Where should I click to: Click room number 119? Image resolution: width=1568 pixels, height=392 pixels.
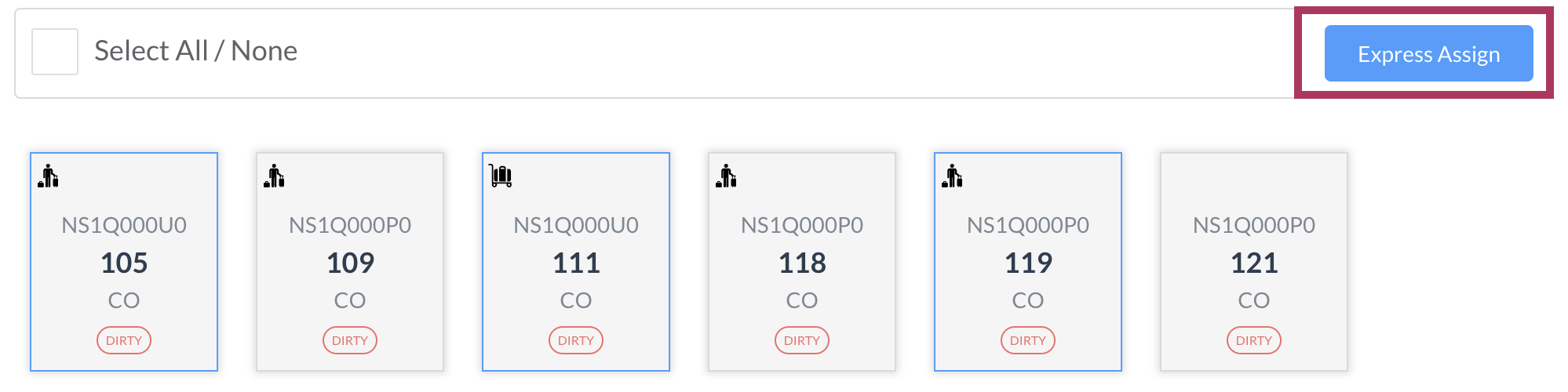(1028, 263)
